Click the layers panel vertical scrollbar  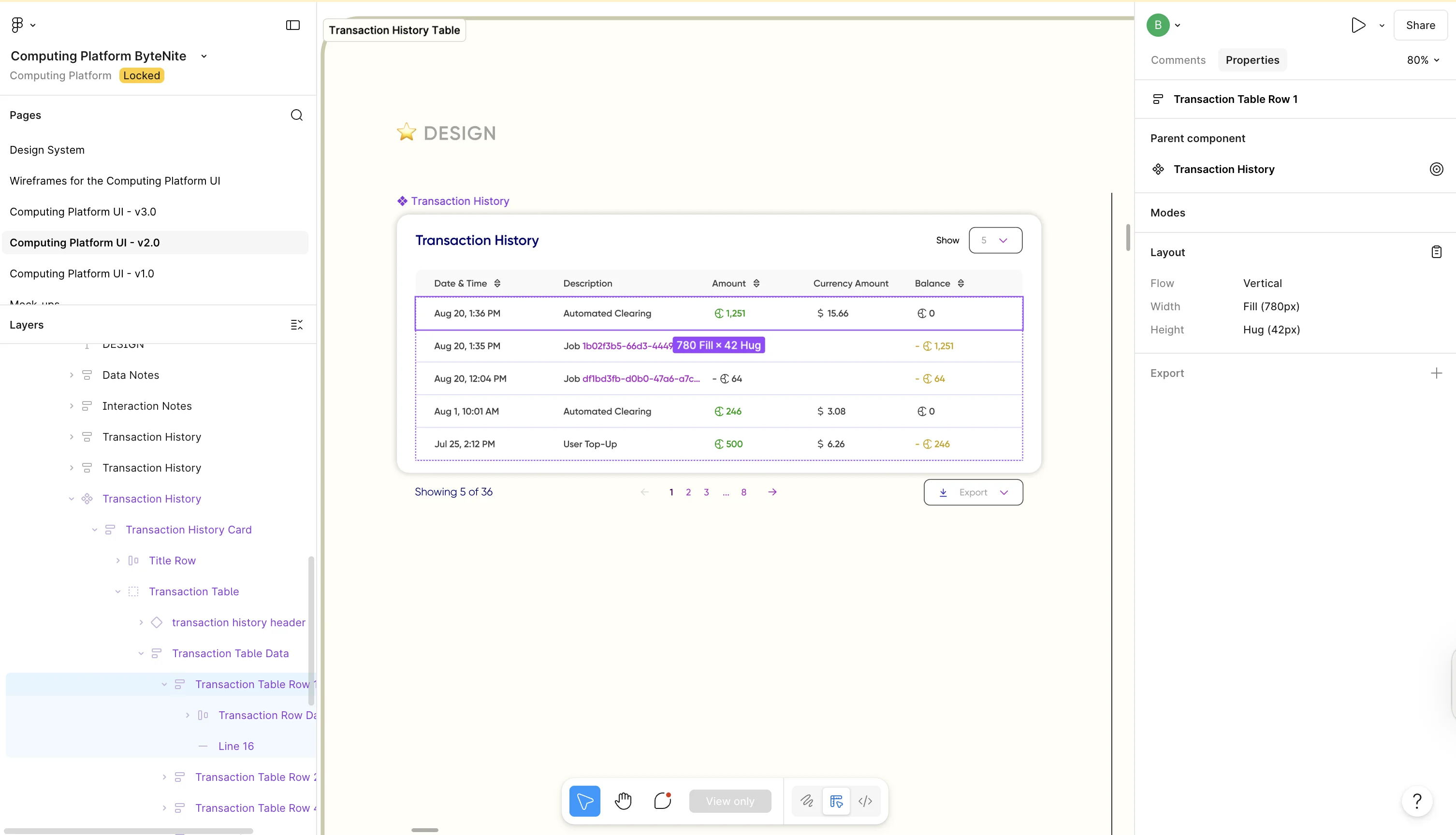311,631
